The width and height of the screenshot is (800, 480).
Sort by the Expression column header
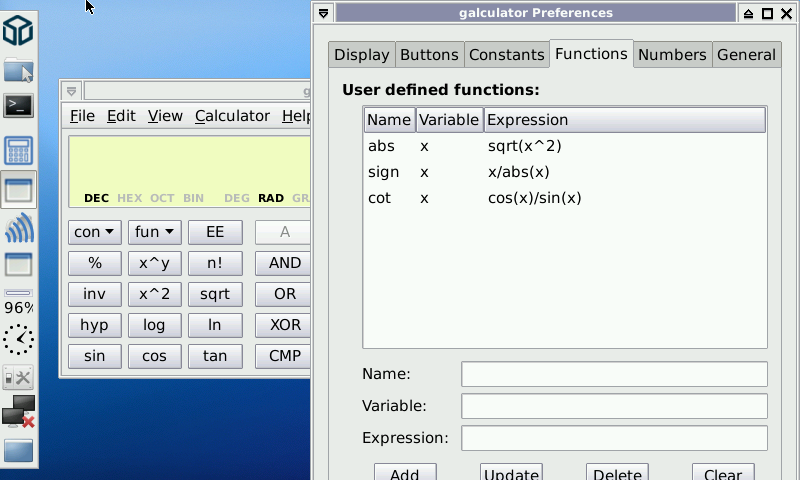point(624,120)
